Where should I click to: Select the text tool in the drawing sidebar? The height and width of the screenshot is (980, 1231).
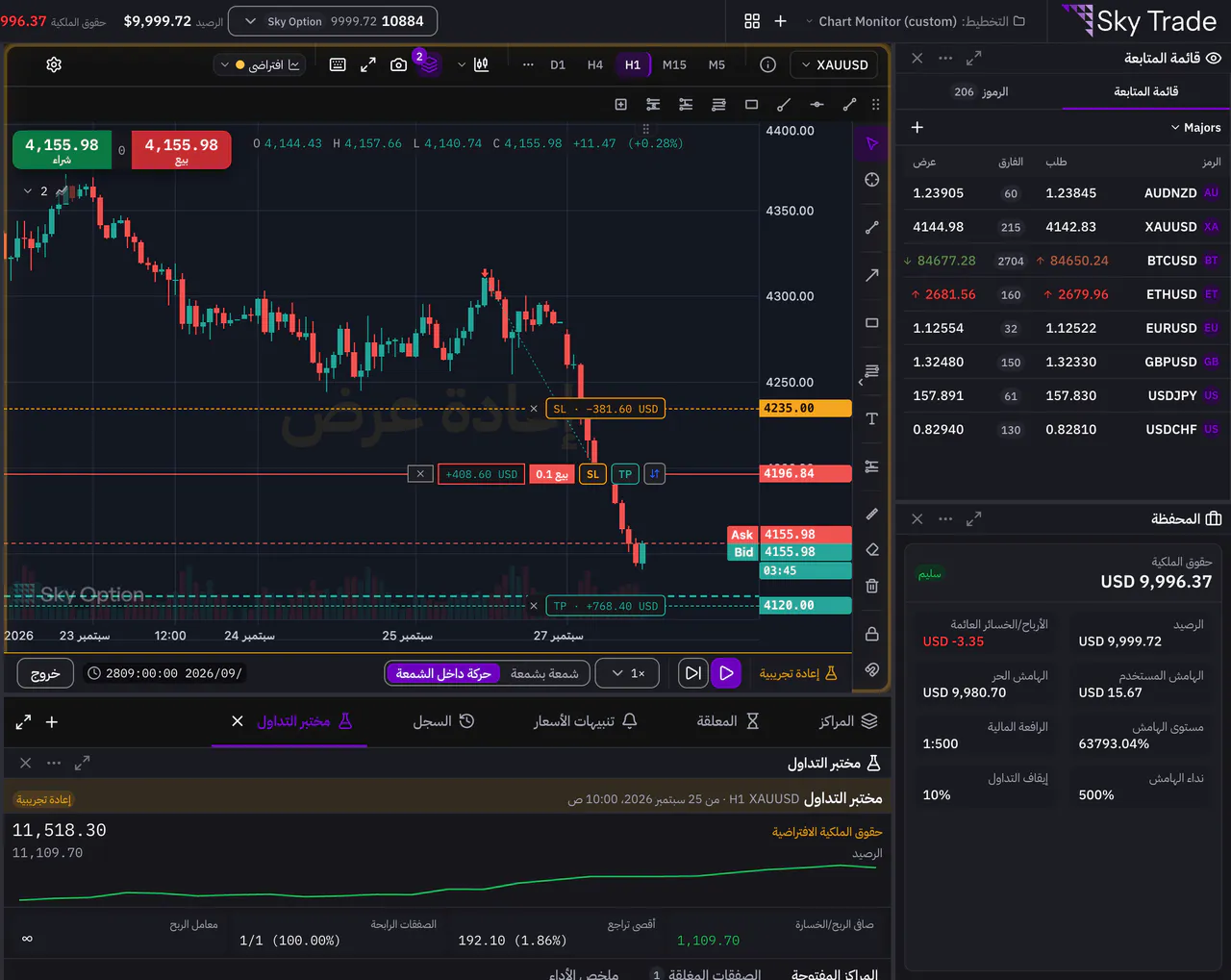click(872, 418)
